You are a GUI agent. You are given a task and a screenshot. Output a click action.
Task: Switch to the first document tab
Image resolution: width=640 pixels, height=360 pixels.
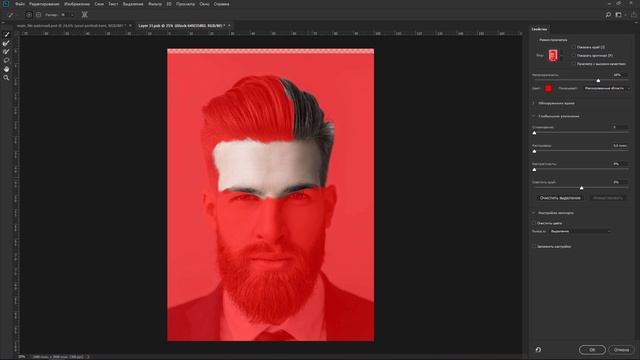pyautogui.click(x=71, y=25)
